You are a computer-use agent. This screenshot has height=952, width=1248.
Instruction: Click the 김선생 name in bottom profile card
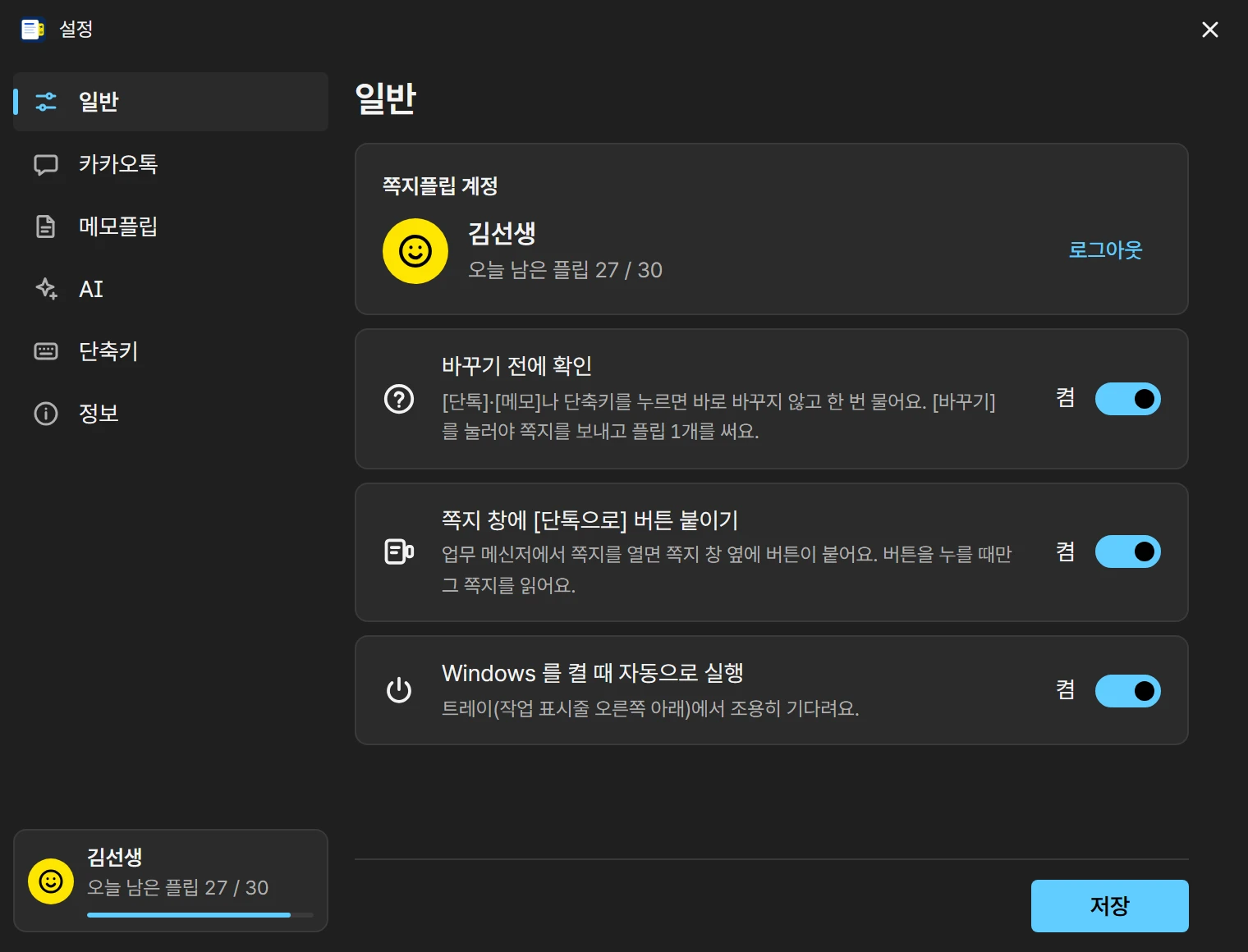tap(115, 858)
